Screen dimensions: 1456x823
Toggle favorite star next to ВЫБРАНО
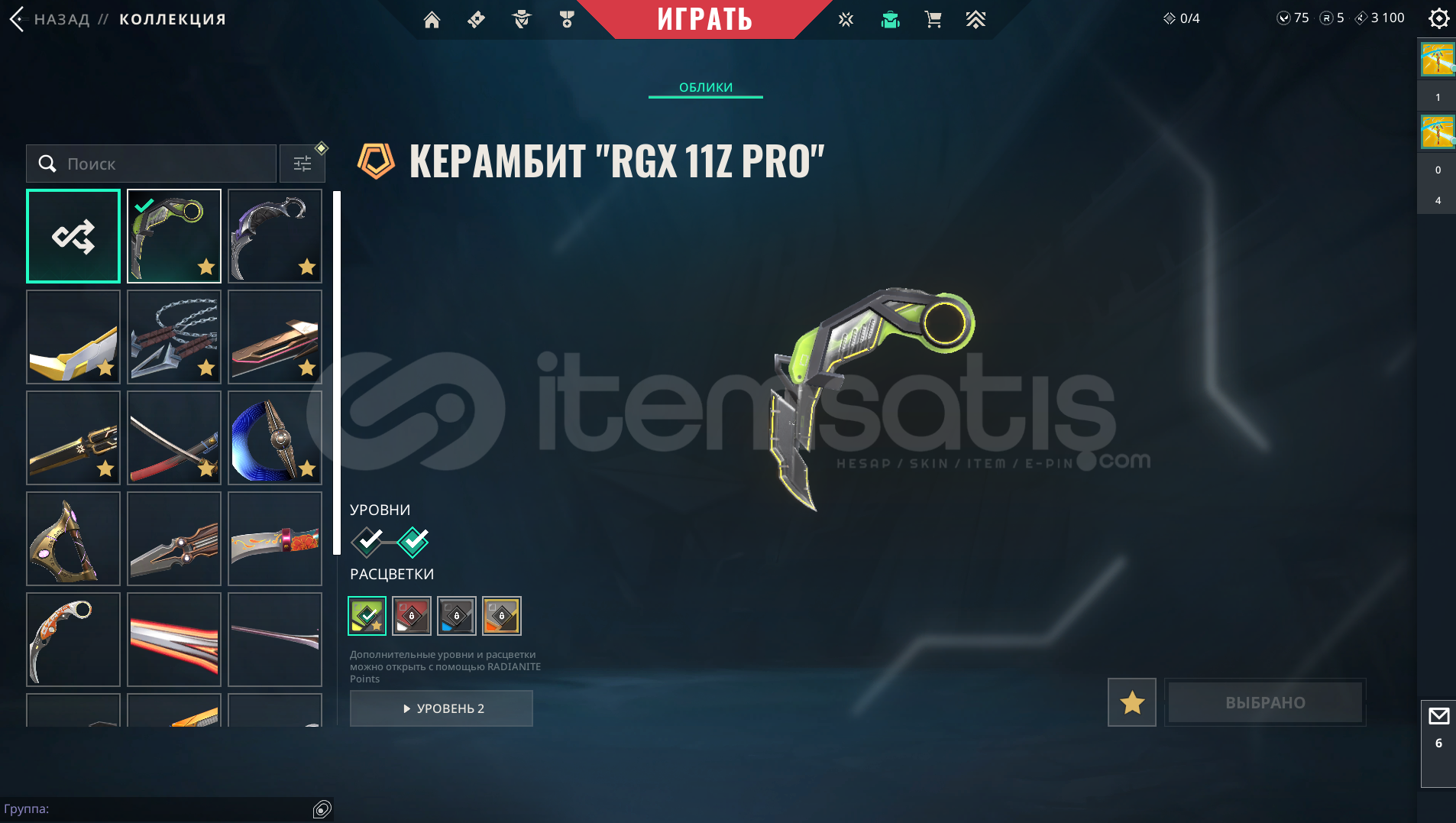point(1132,702)
